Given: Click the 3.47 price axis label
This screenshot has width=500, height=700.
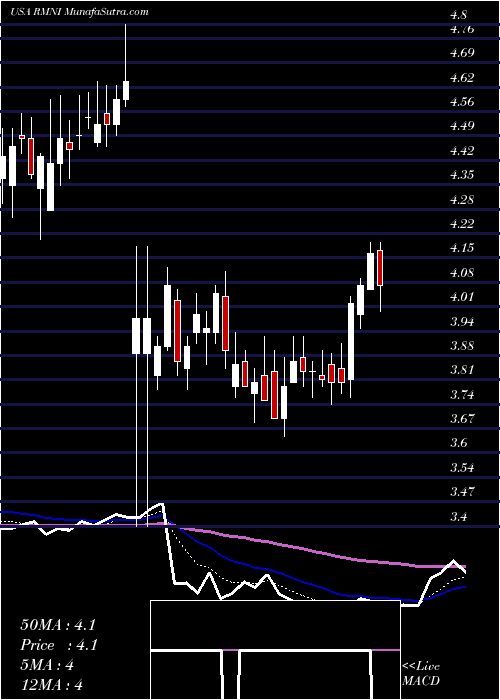Looking at the screenshot, I should 462,492.
